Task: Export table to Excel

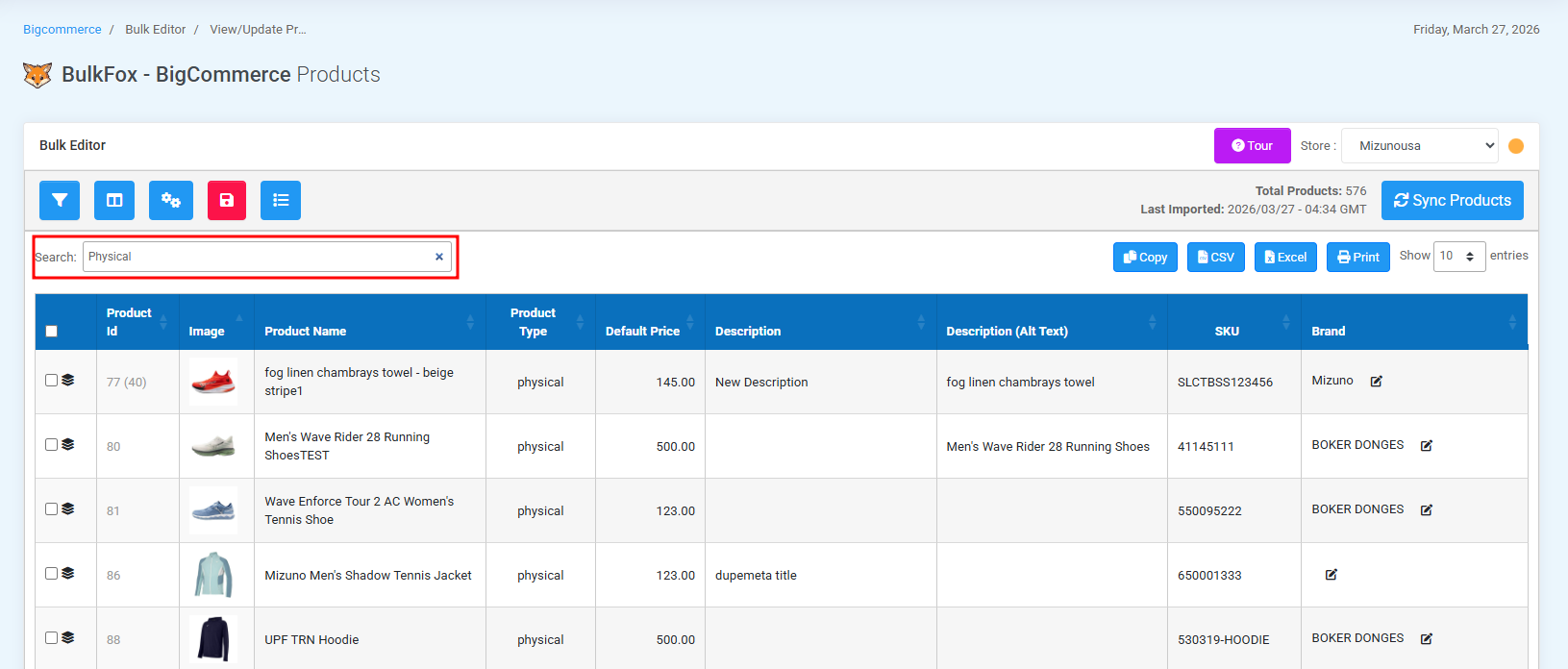Action: (x=1285, y=257)
